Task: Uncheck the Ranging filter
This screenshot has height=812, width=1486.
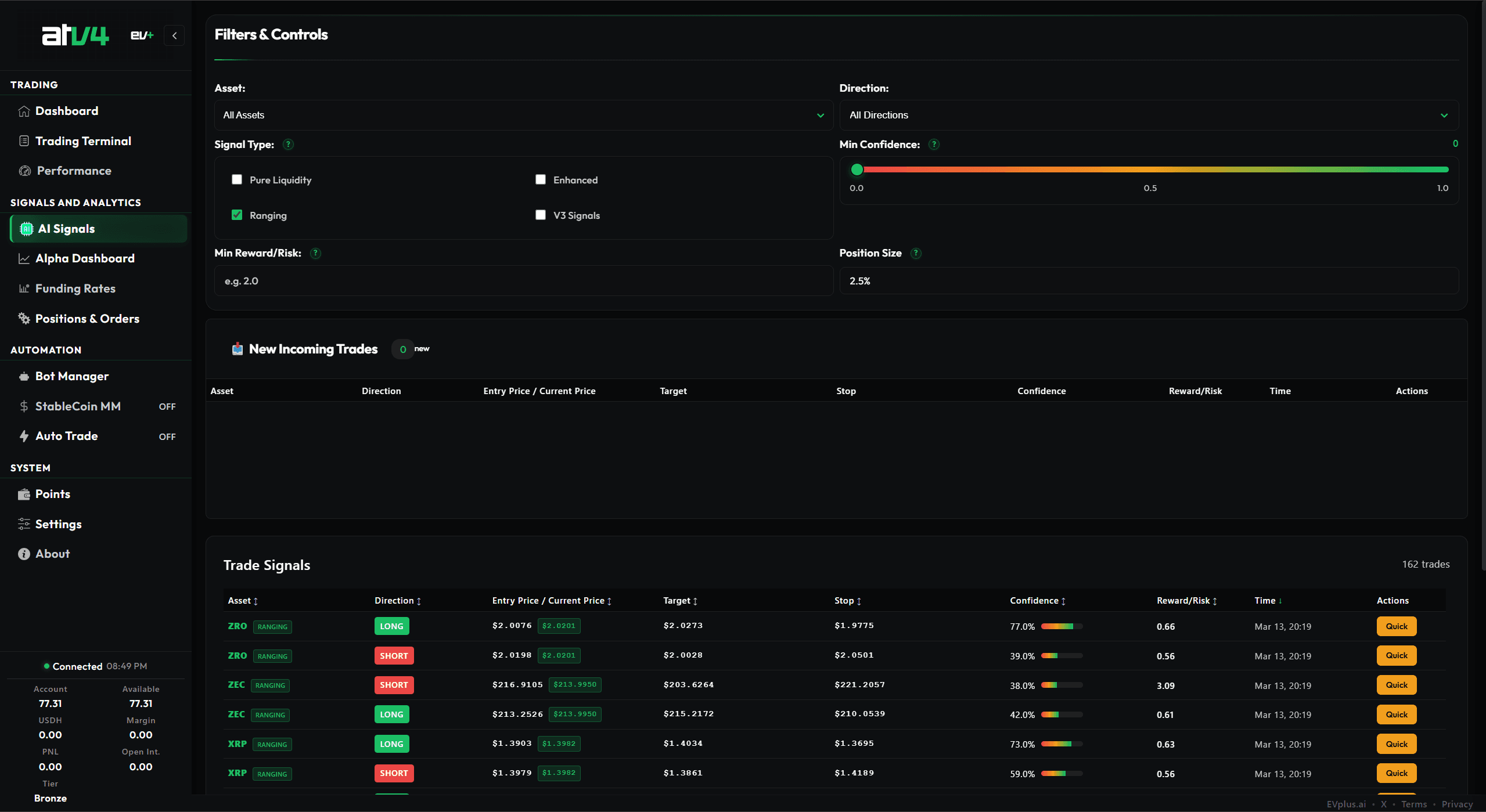Action: click(x=237, y=215)
